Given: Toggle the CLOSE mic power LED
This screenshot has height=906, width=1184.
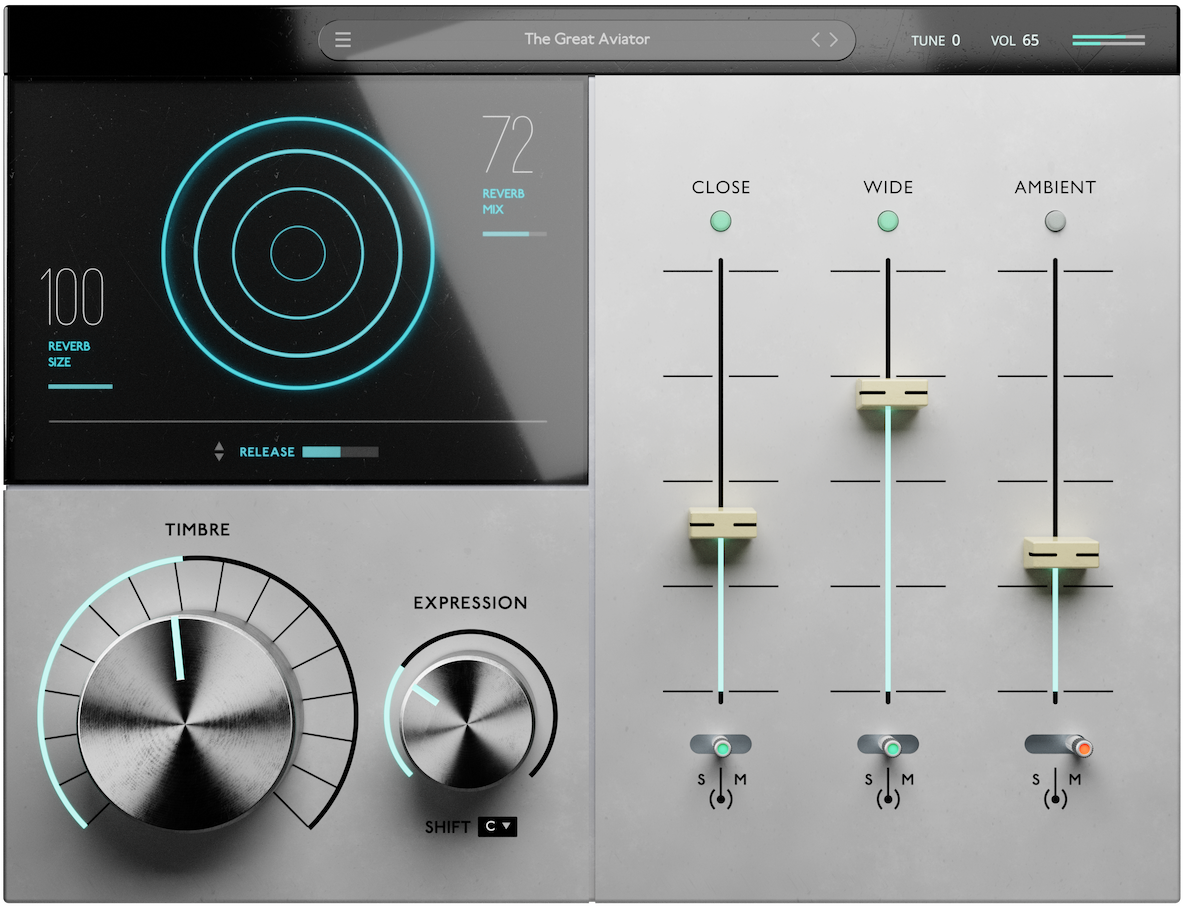Looking at the screenshot, I should [720, 221].
